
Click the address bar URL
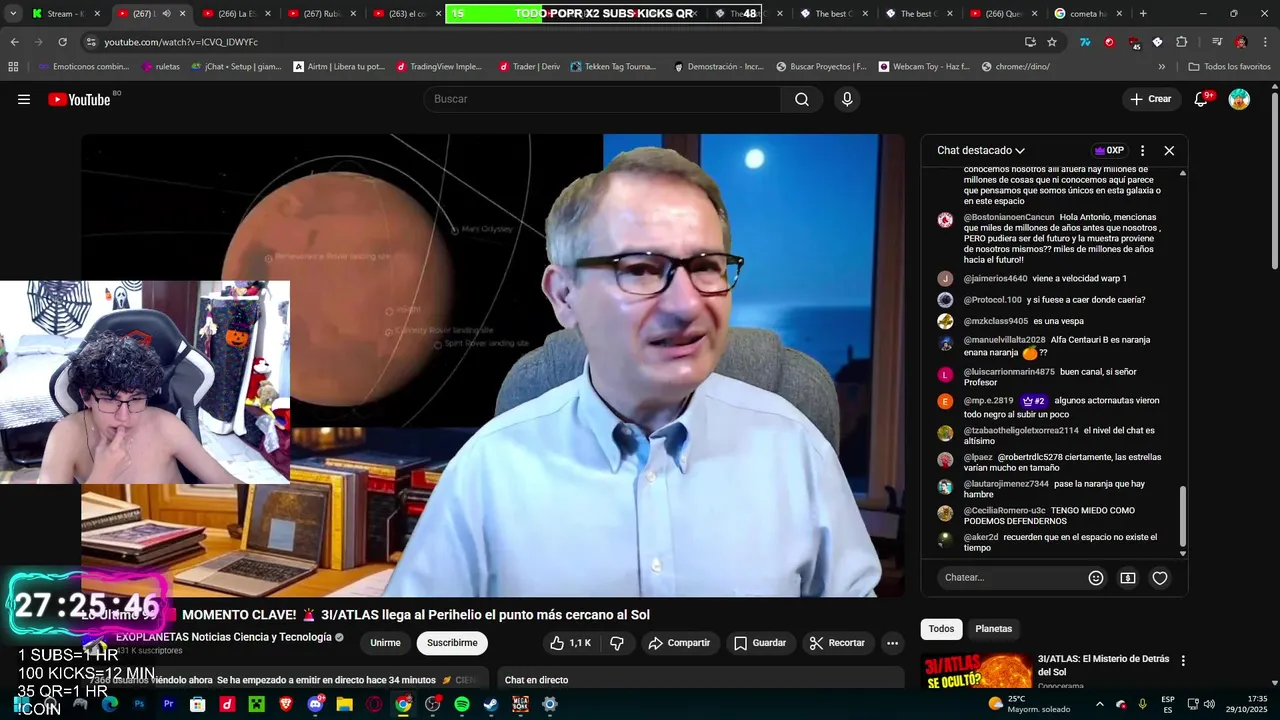(181, 42)
